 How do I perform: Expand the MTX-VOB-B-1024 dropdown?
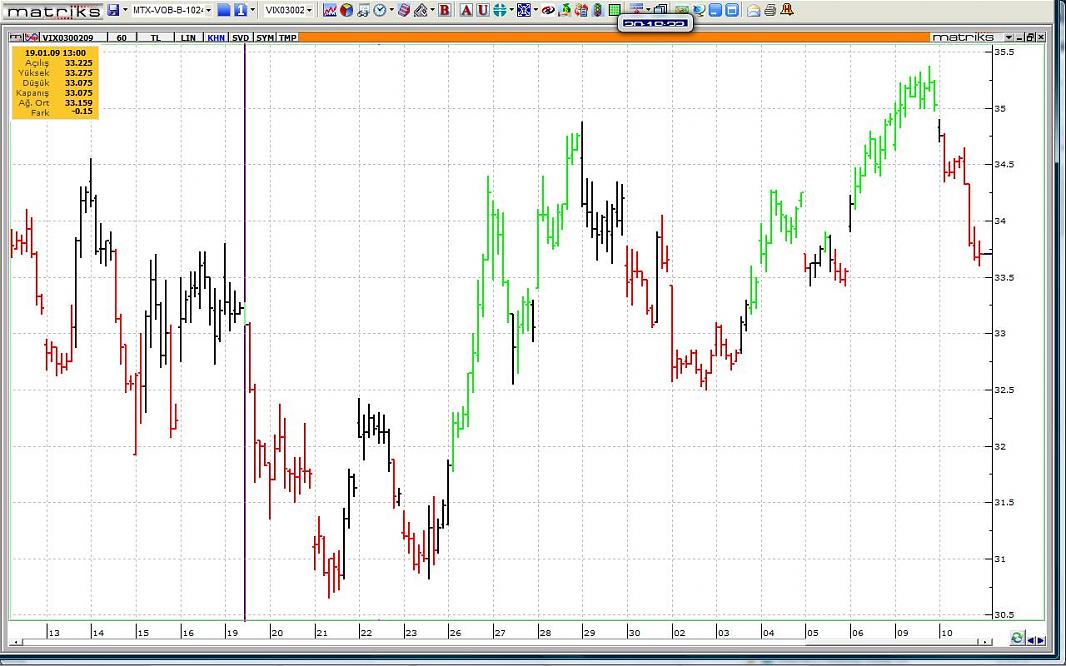pos(208,10)
